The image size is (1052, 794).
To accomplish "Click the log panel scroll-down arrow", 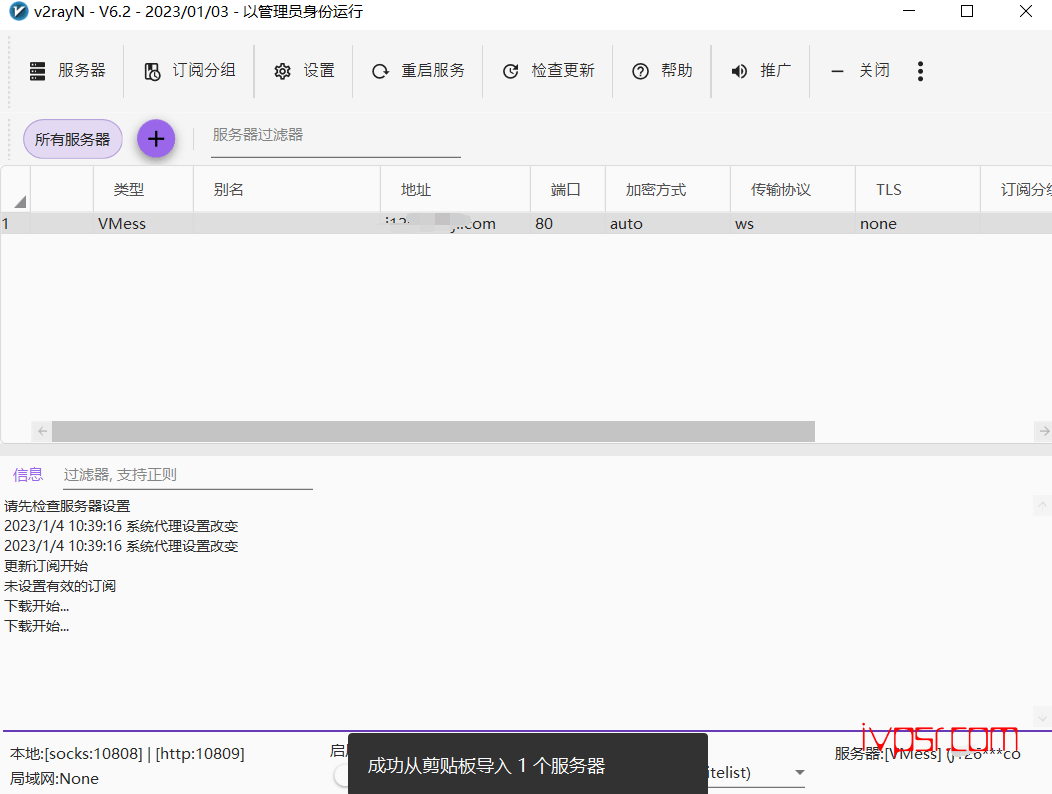I will (1042, 715).
